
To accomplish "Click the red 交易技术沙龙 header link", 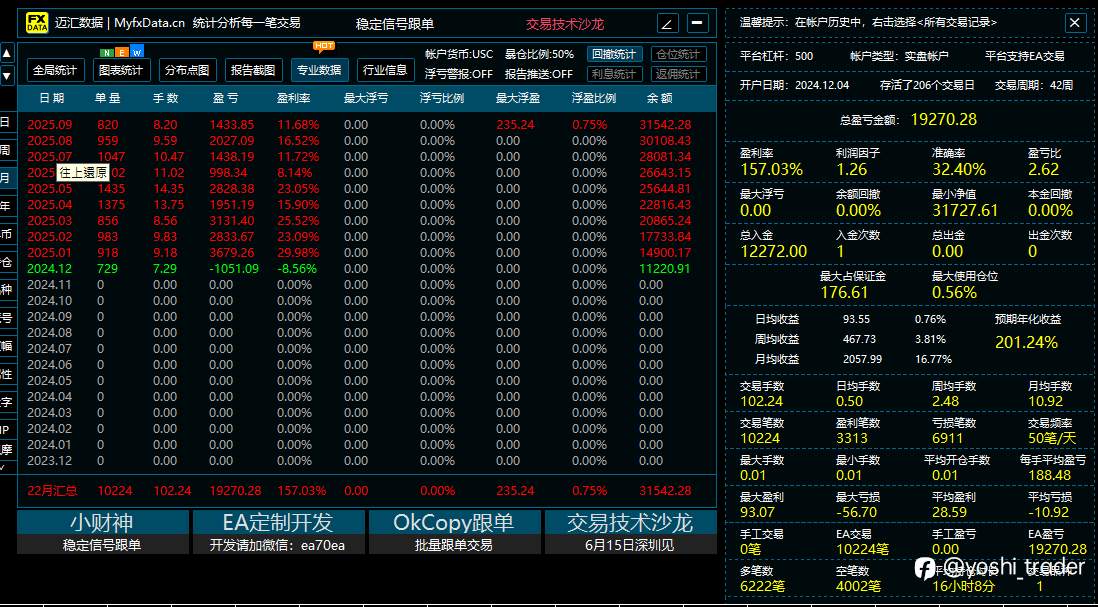I will (x=565, y=24).
